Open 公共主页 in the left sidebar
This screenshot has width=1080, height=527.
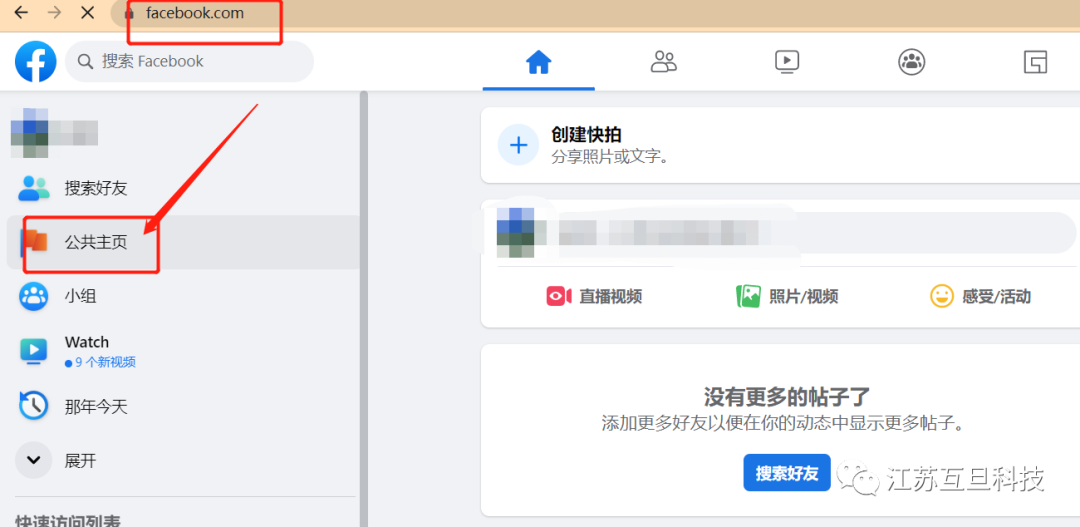click(x=96, y=242)
